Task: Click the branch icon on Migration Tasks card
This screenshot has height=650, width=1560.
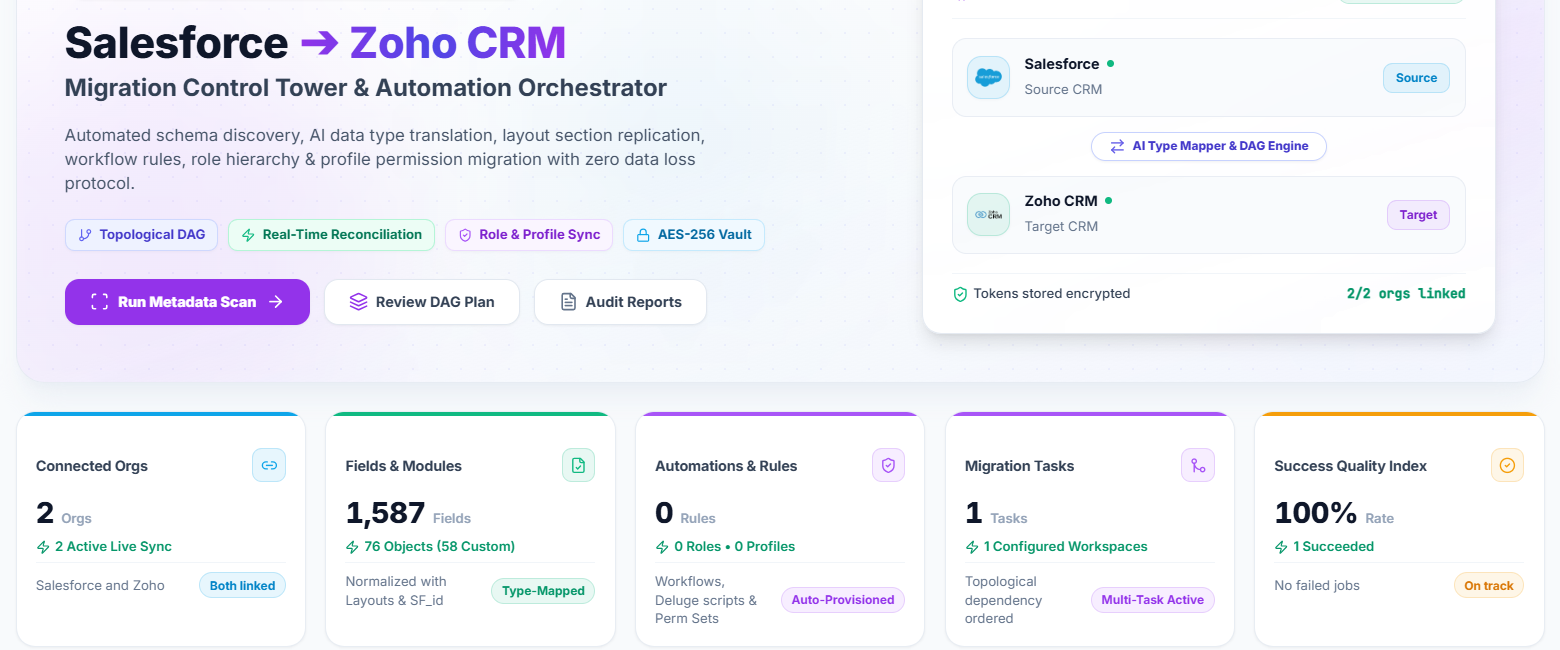Action: [x=1198, y=465]
